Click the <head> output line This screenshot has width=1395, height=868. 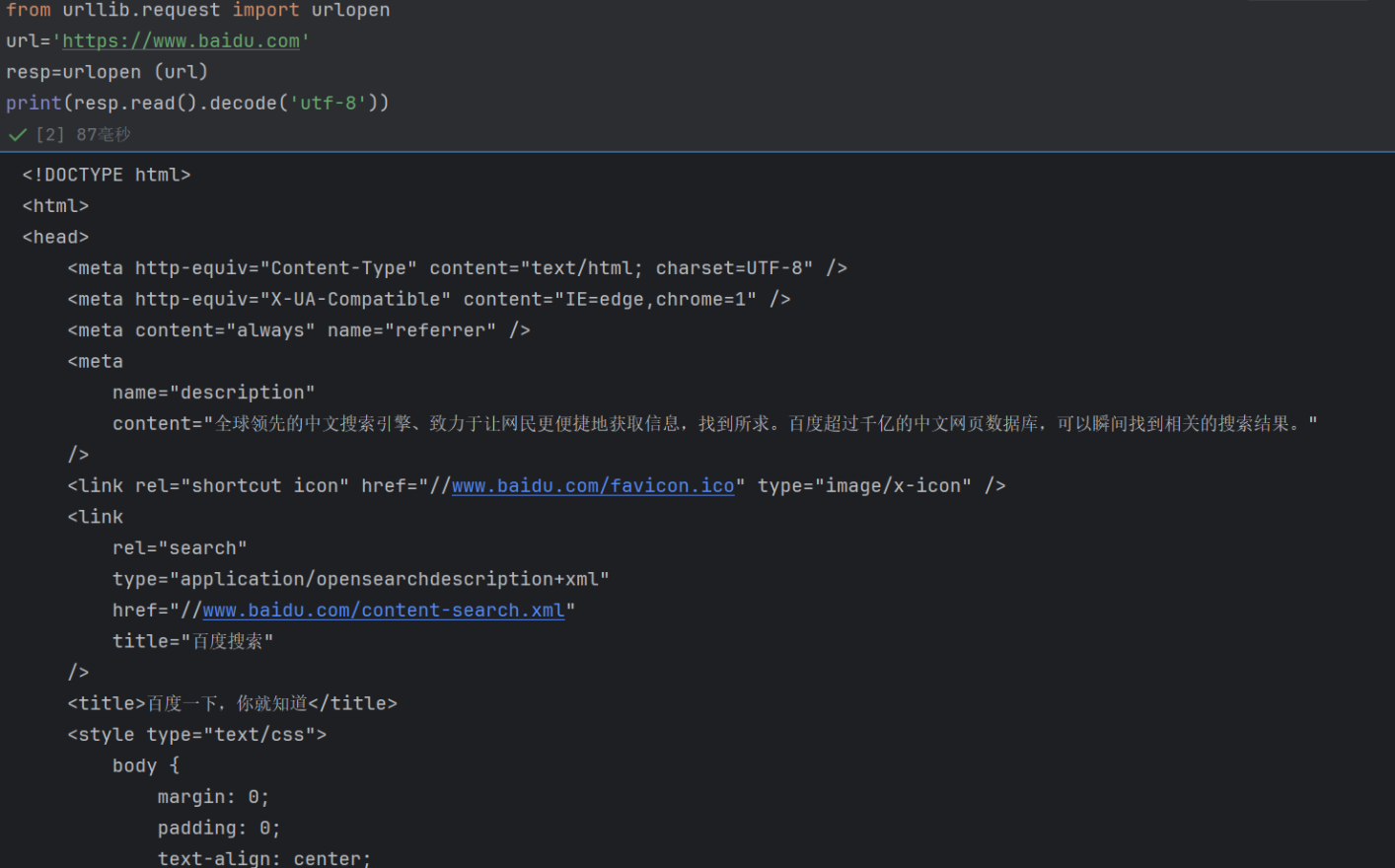[x=55, y=237]
